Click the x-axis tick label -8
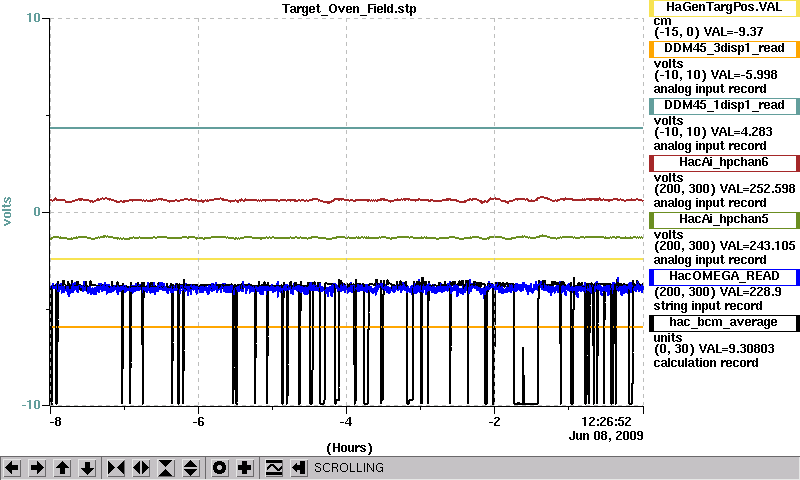This screenshot has width=800, height=480. pyautogui.click(x=55, y=422)
